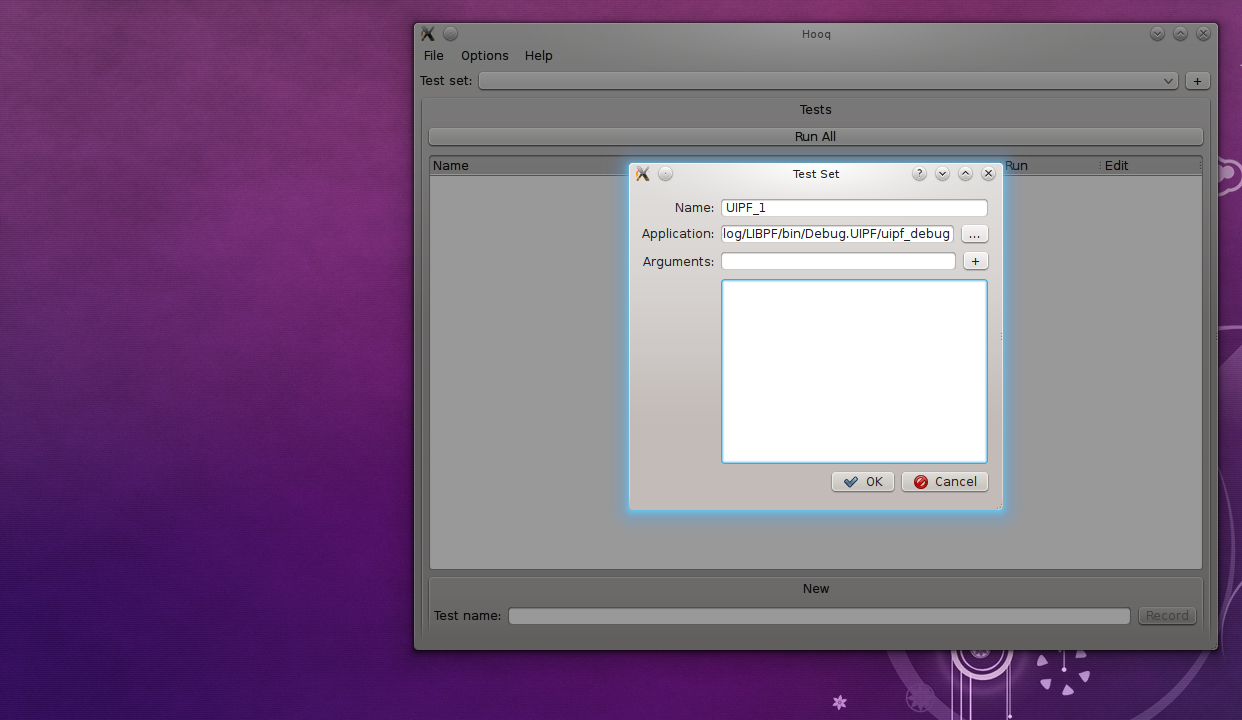The width and height of the screenshot is (1242, 720).
Task: Click the Name field containing UIPF_1
Action: [853, 208]
